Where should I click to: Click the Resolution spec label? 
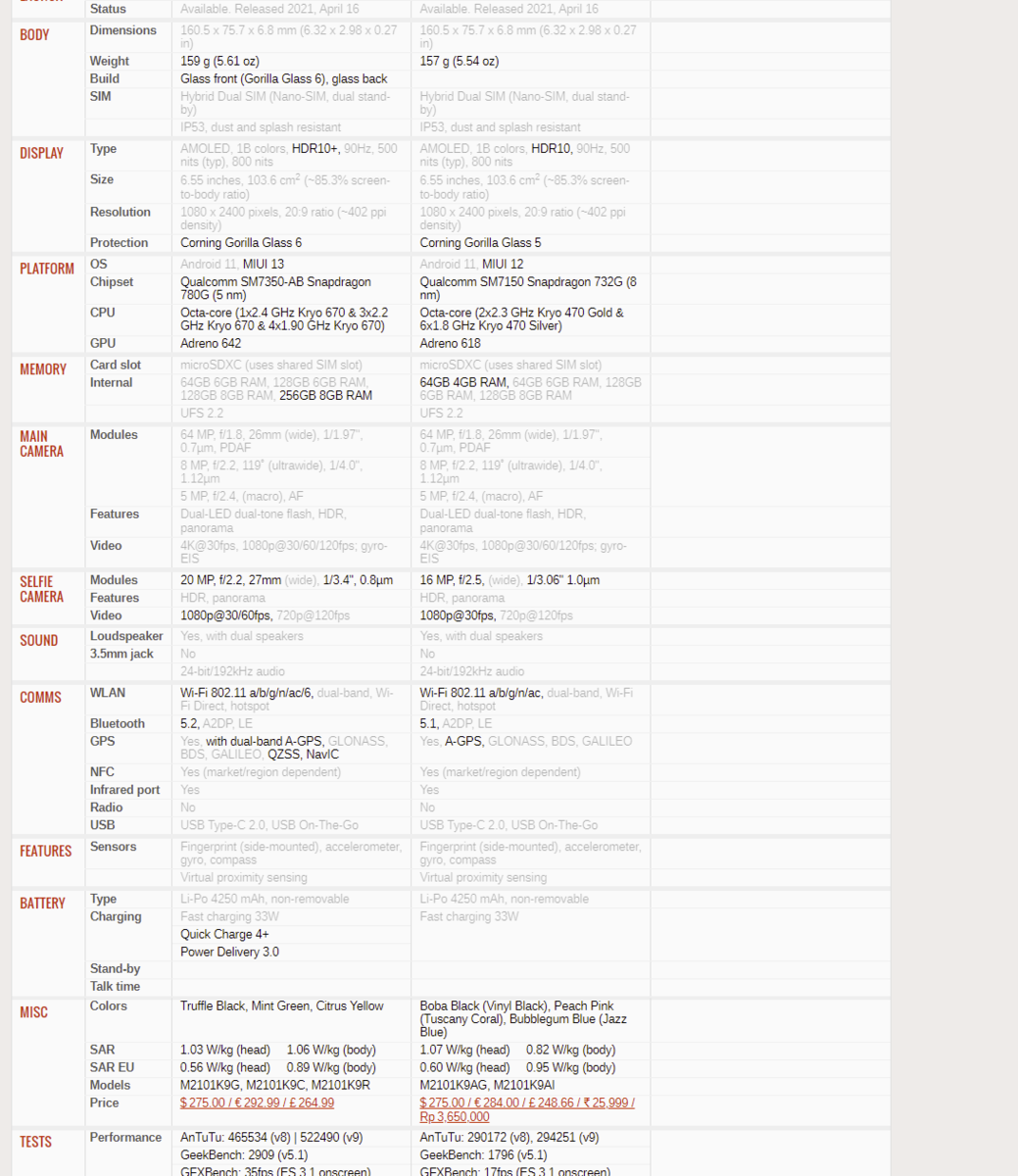click(121, 212)
